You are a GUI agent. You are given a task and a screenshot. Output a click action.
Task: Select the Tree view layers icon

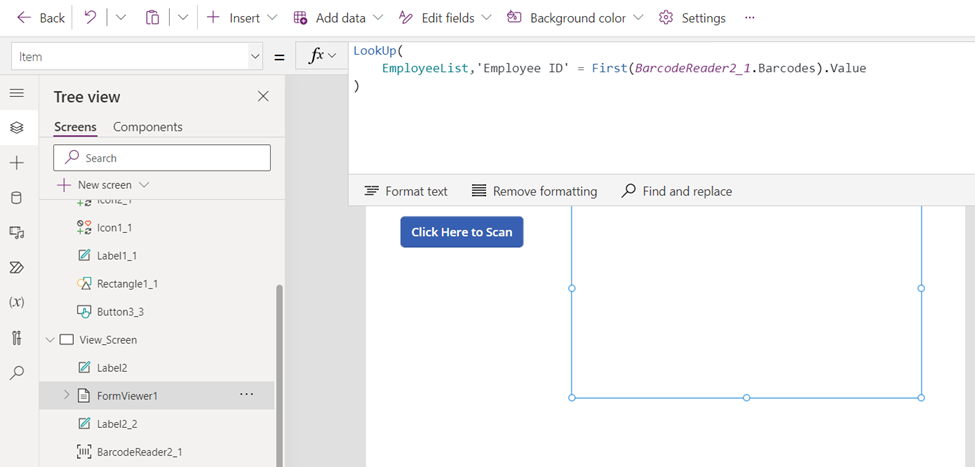17,127
